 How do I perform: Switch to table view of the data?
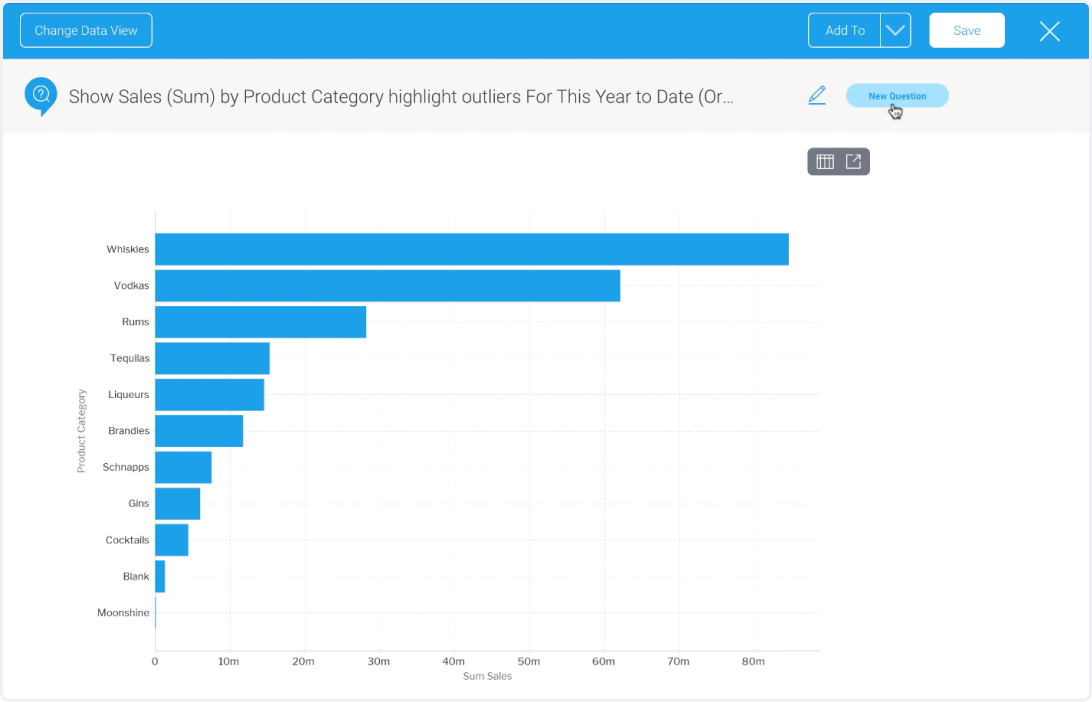click(825, 161)
